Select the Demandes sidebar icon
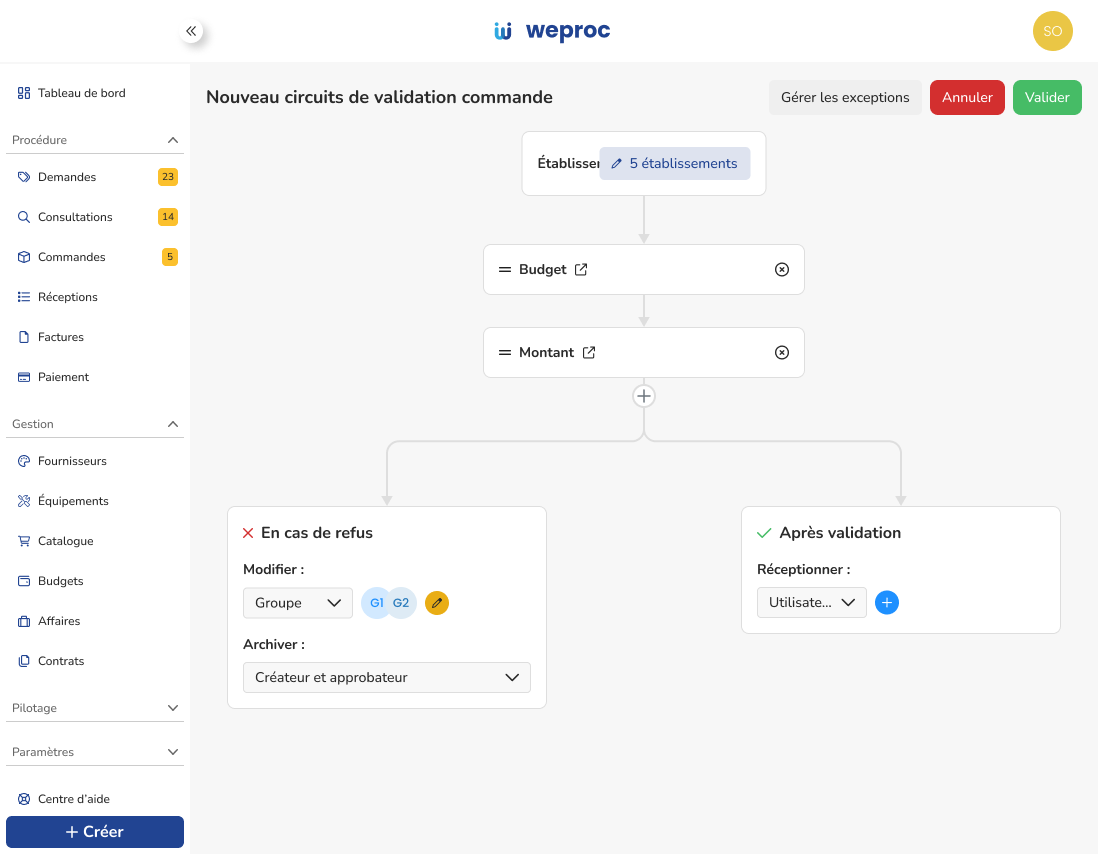This screenshot has width=1098, height=854. point(24,176)
